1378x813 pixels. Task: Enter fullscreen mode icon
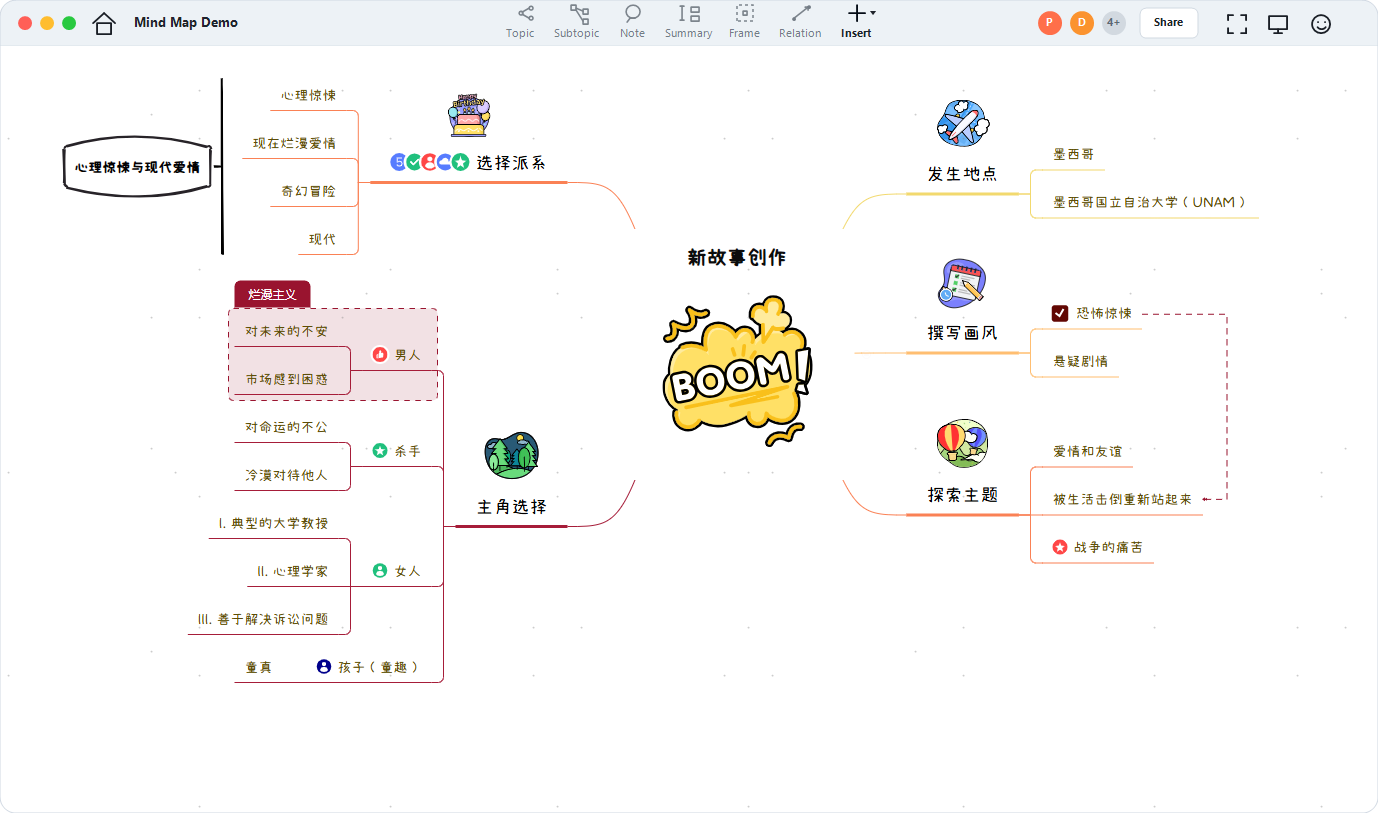click(1237, 24)
